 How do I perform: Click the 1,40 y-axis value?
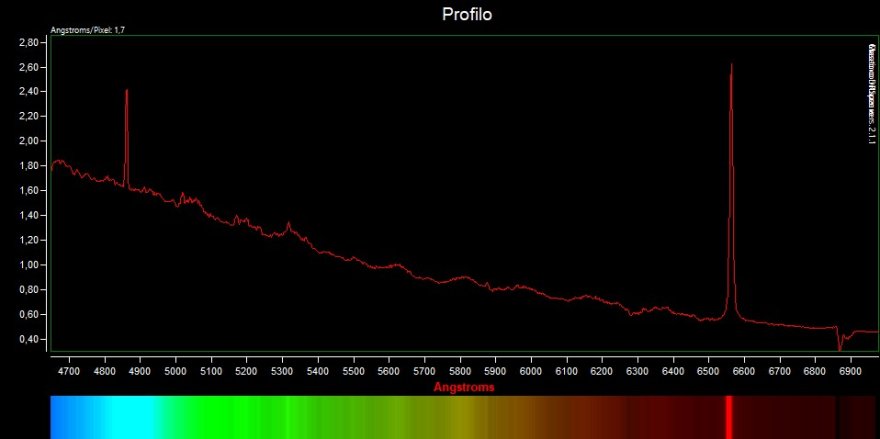(x=28, y=215)
